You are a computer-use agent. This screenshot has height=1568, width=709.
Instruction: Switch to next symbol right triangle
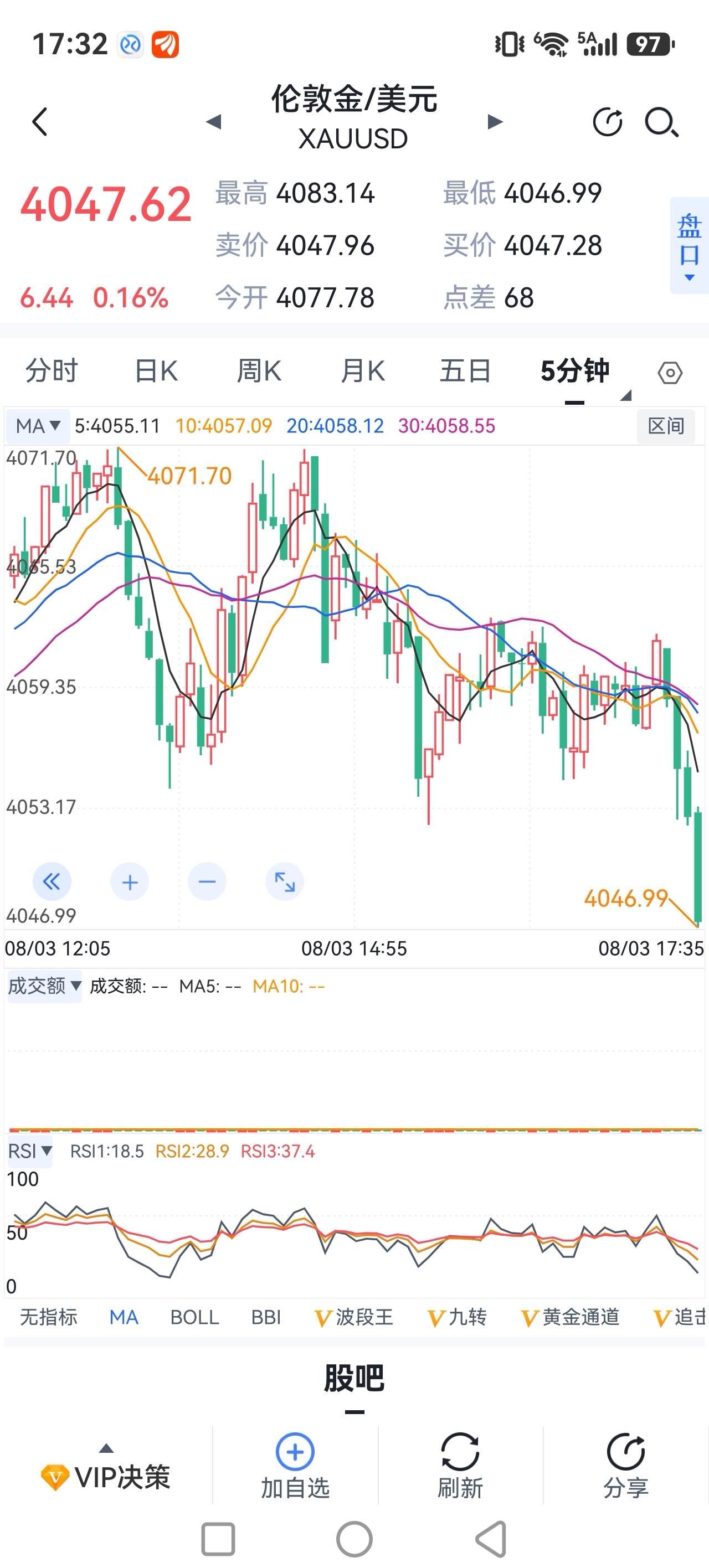point(495,122)
